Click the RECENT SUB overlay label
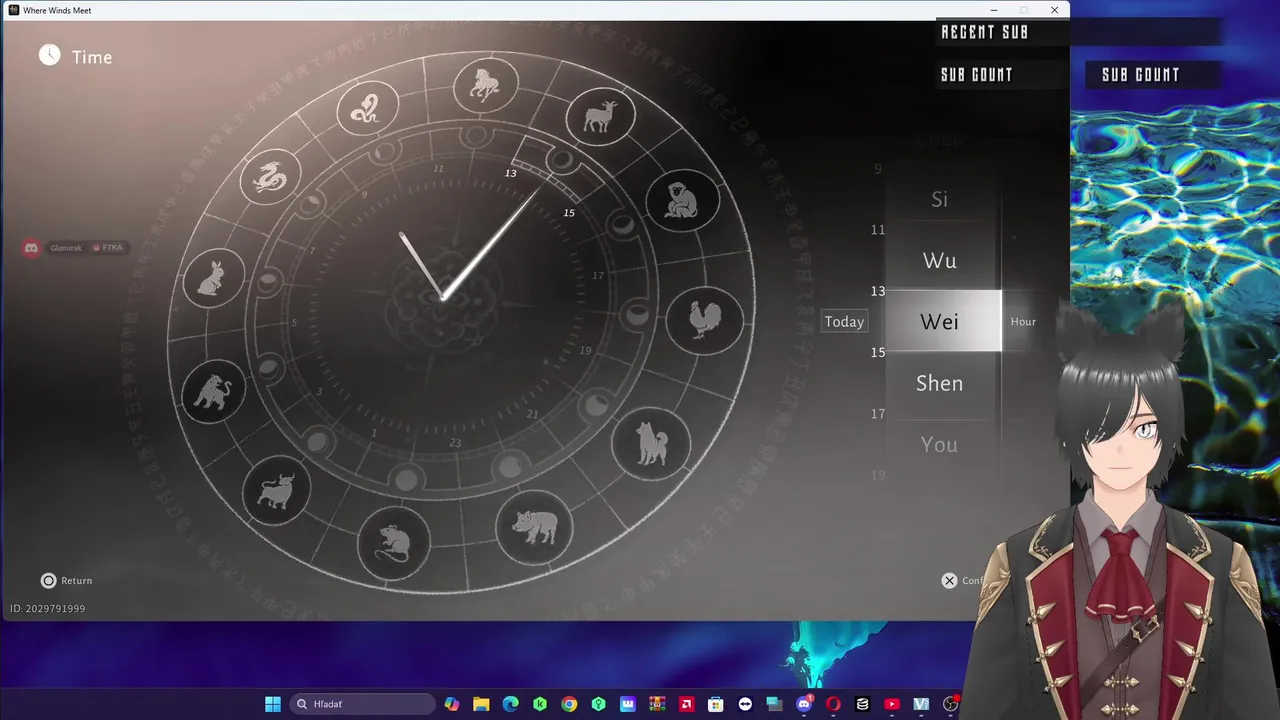 click(x=985, y=32)
